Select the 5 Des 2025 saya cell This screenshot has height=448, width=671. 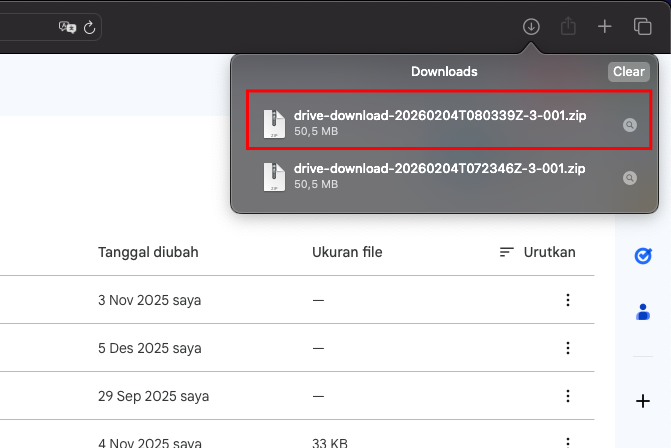click(x=149, y=348)
